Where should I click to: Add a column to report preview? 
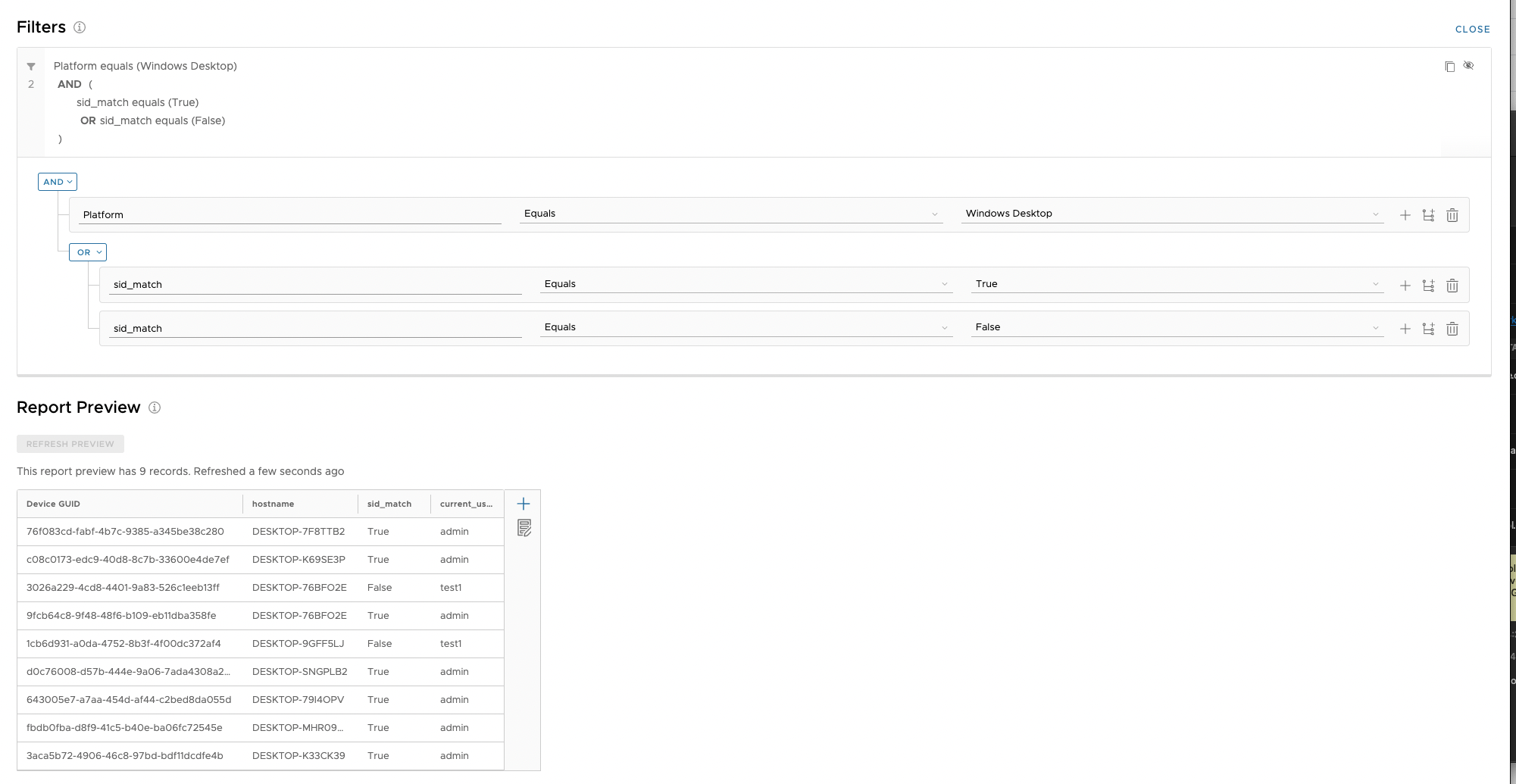pyautogui.click(x=523, y=504)
